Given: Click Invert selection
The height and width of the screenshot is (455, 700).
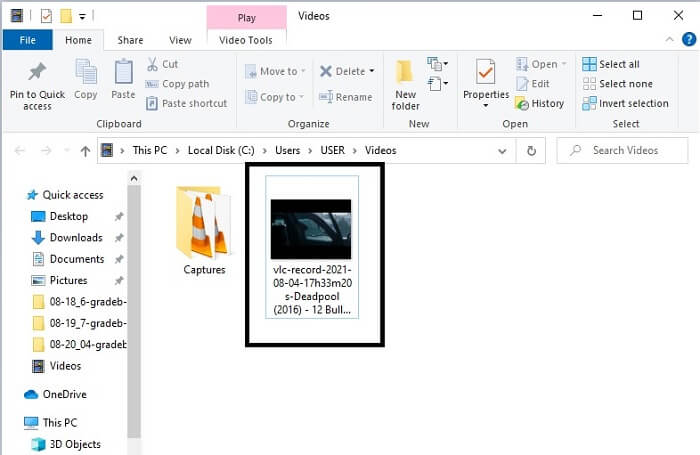Looking at the screenshot, I should coord(625,103).
